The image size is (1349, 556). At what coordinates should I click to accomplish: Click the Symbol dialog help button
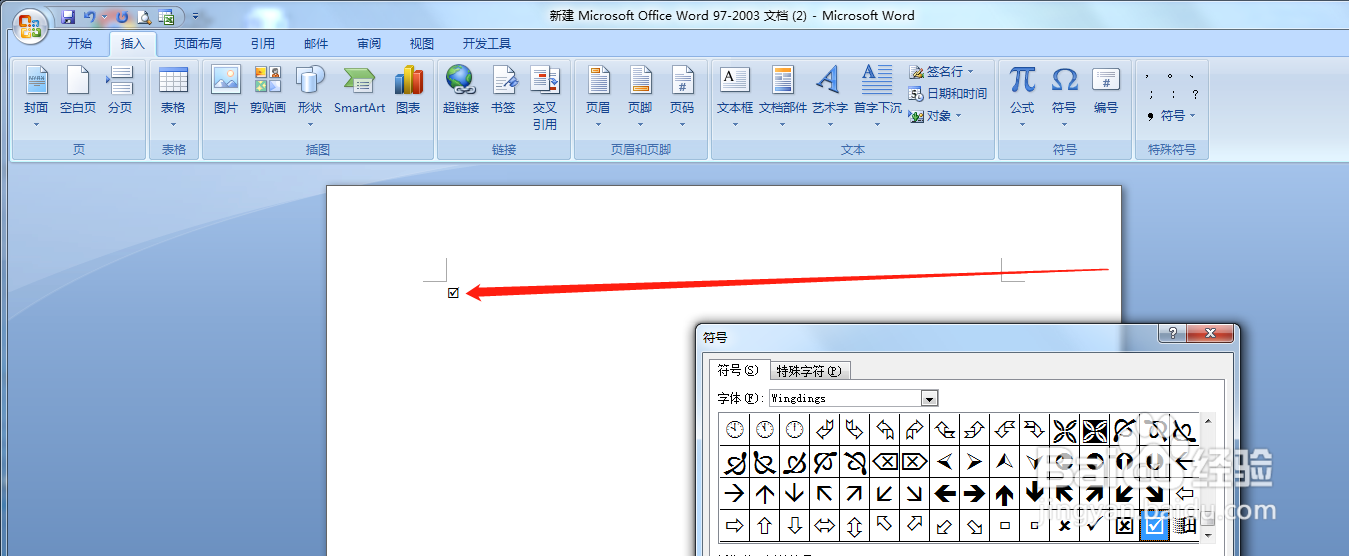[1172, 334]
